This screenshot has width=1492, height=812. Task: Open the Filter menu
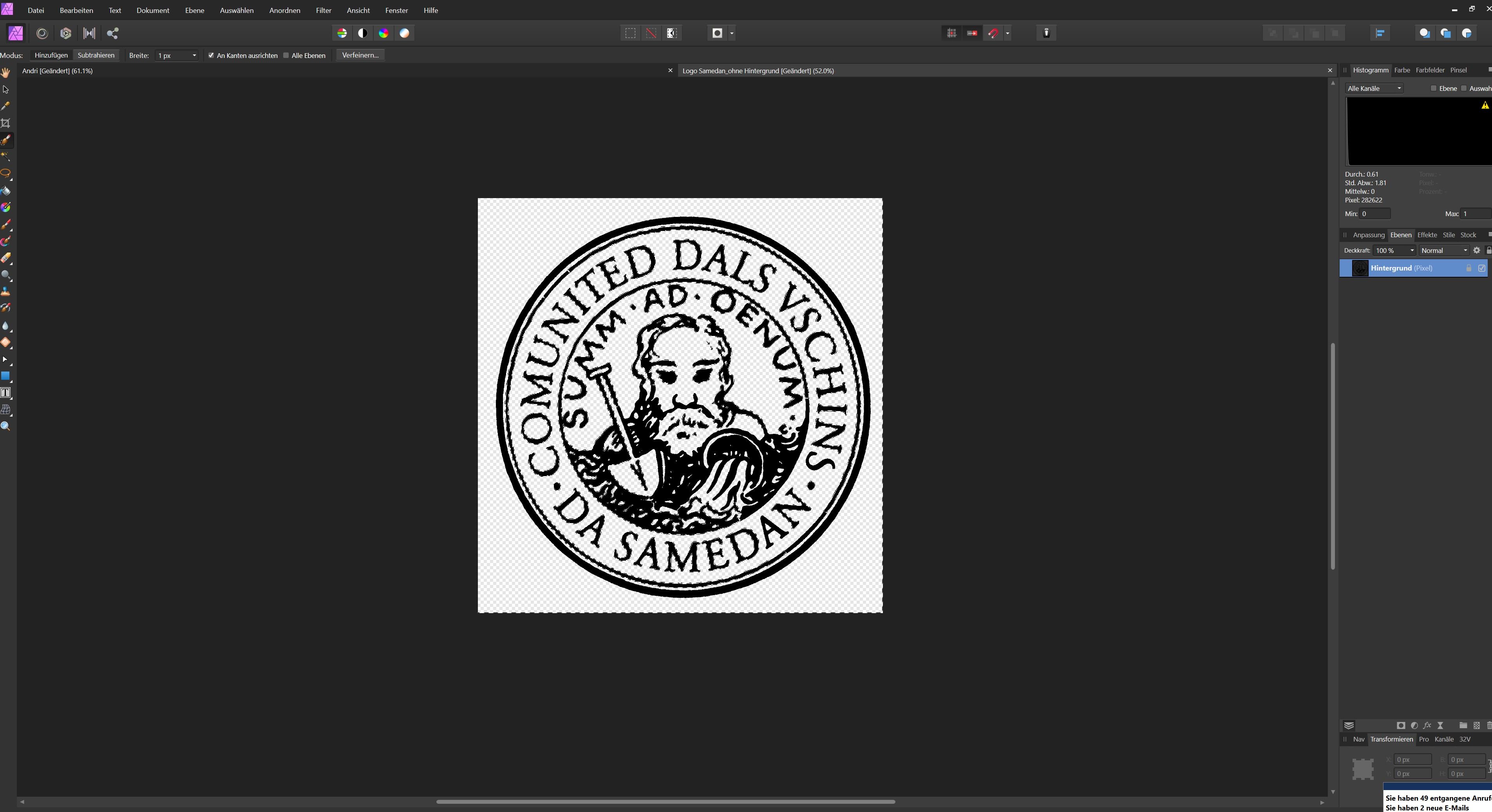[x=324, y=11]
